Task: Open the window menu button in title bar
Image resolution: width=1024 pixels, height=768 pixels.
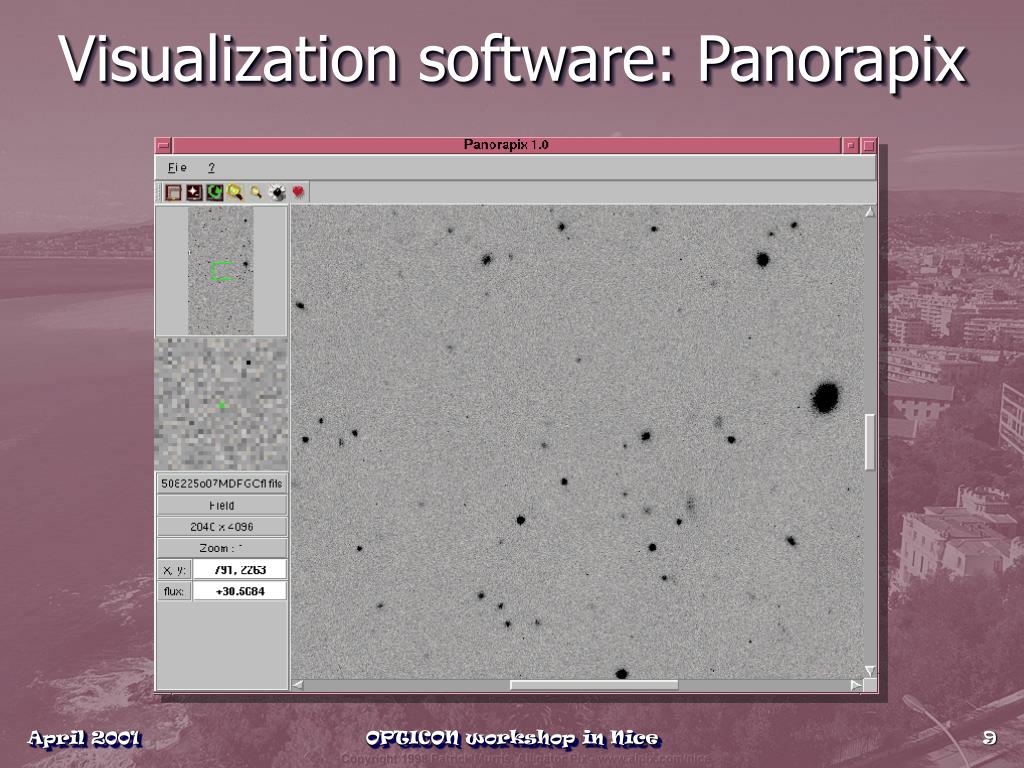Action: (163, 145)
